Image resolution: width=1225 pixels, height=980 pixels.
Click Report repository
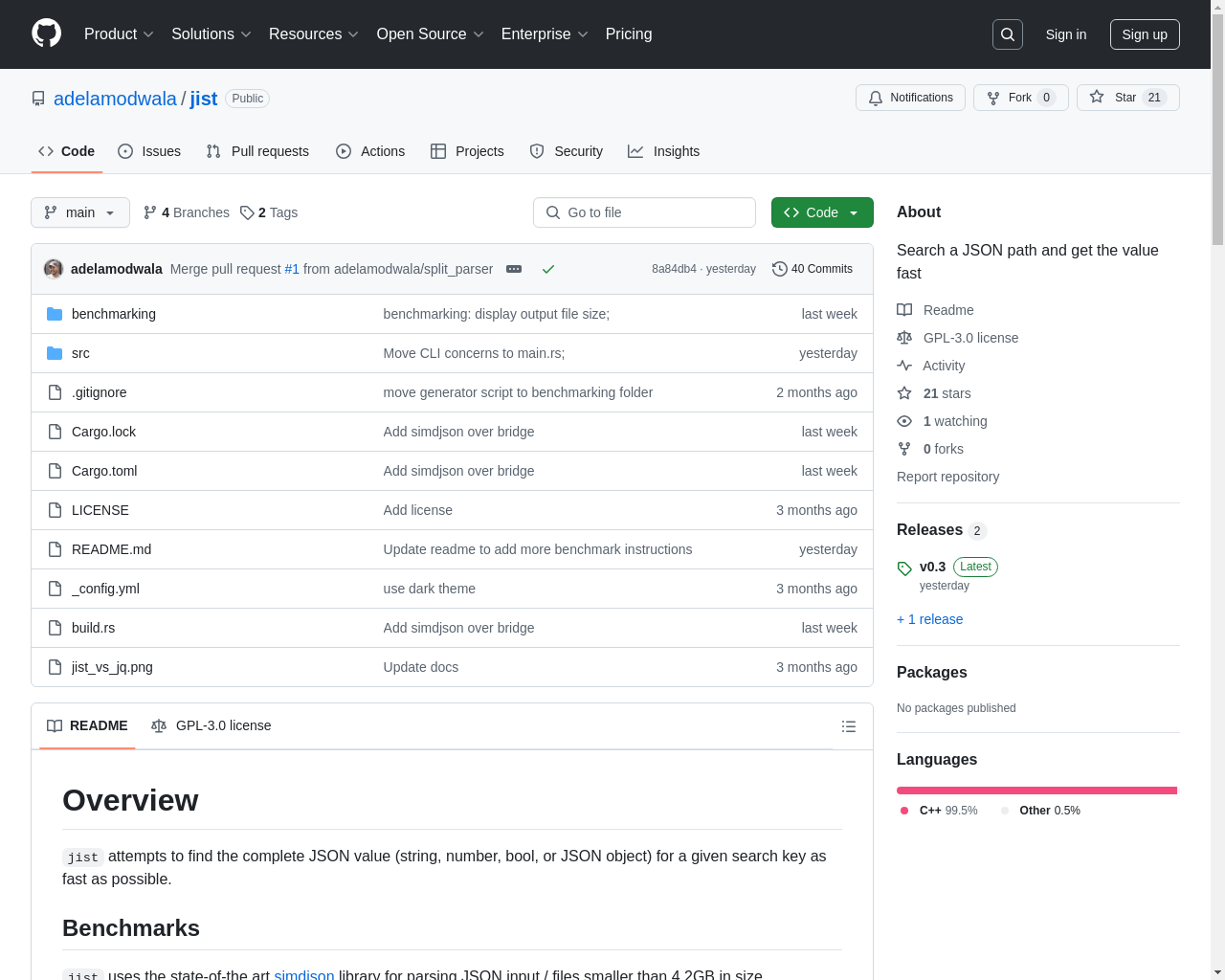pyautogui.click(x=947, y=477)
